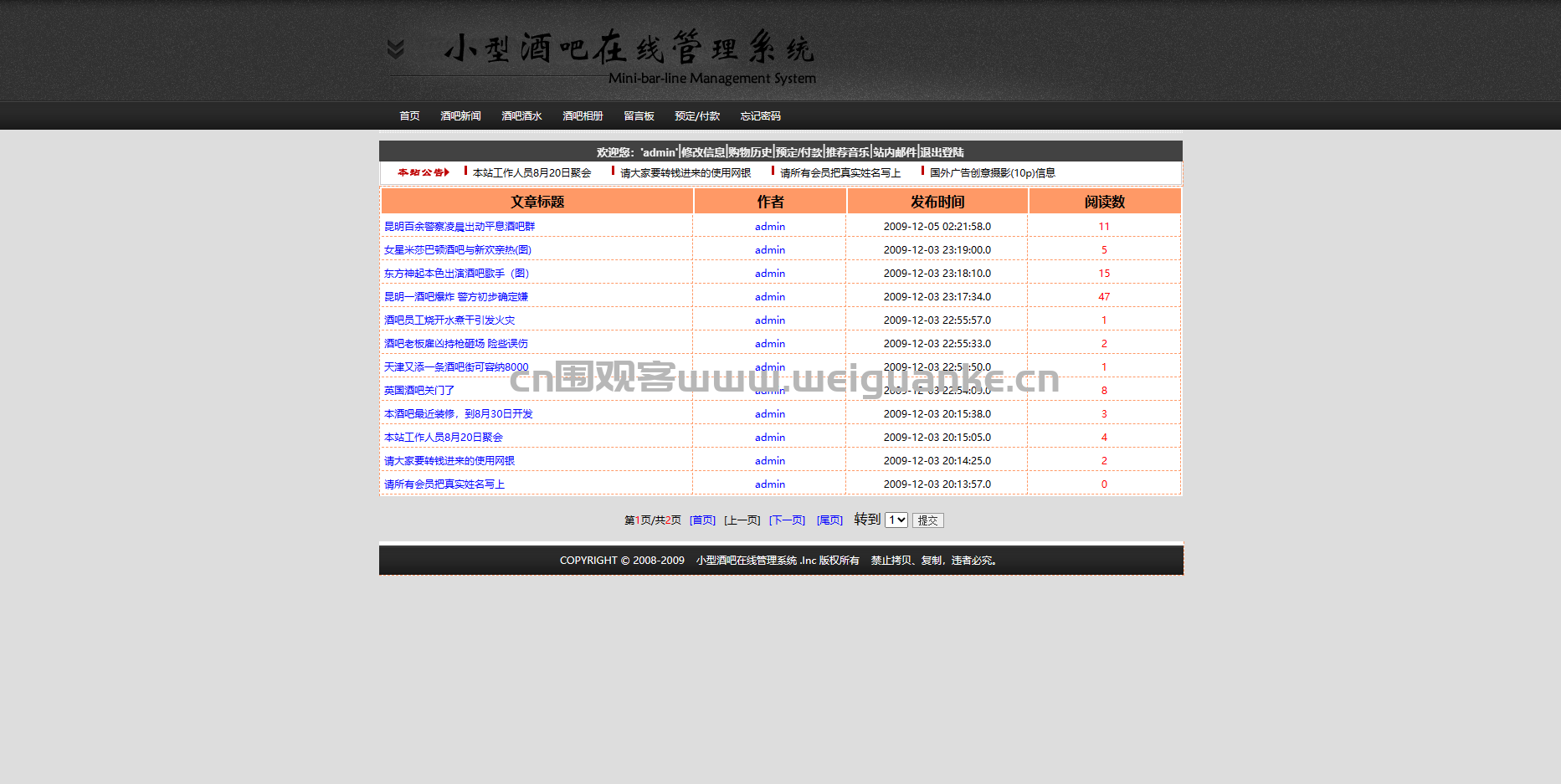This screenshot has height=784, width=1561.
Task: Click 退出登陆 to log out
Action: [x=942, y=152]
